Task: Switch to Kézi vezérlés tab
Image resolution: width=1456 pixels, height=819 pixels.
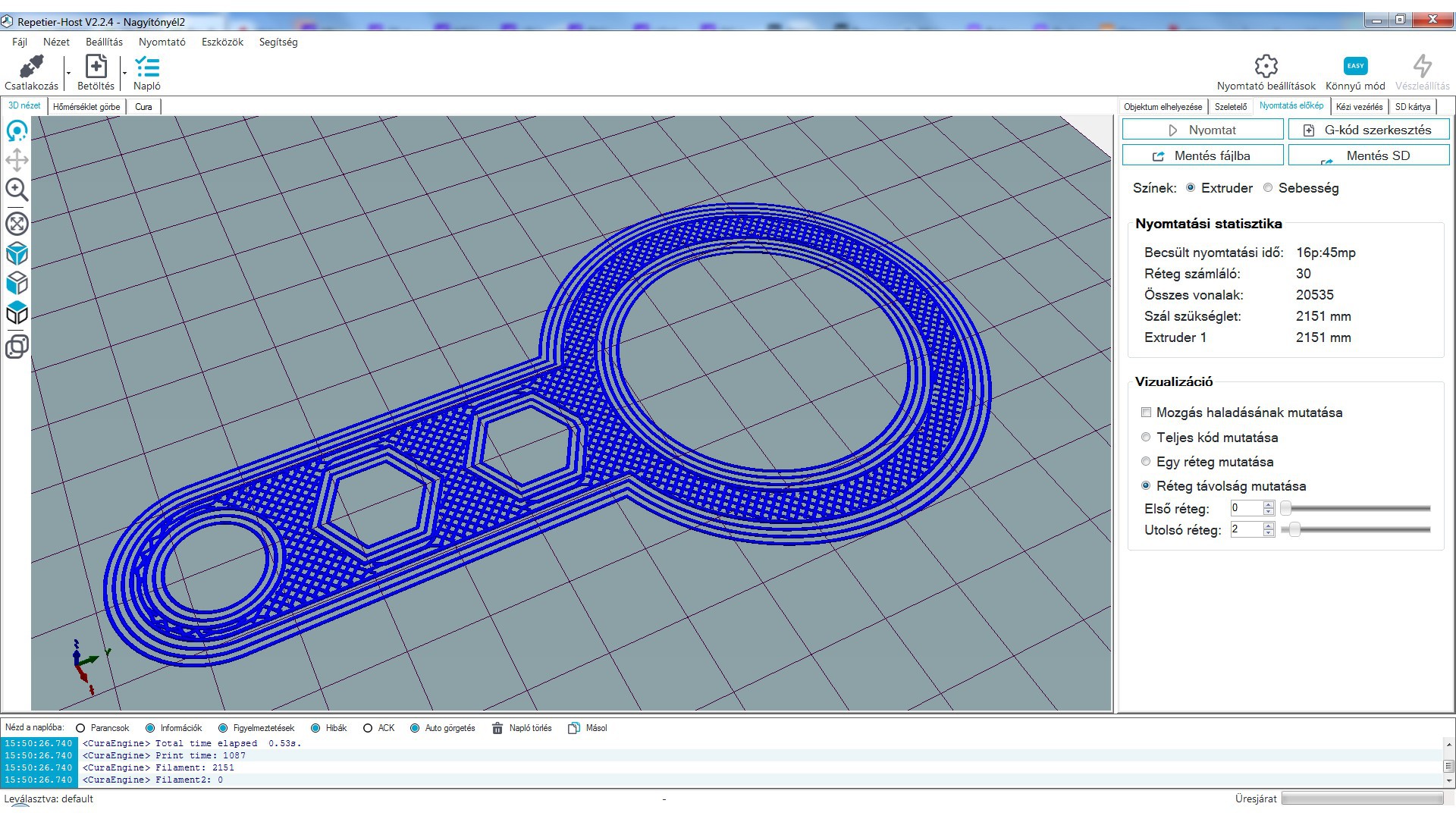Action: [x=1359, y=107]
